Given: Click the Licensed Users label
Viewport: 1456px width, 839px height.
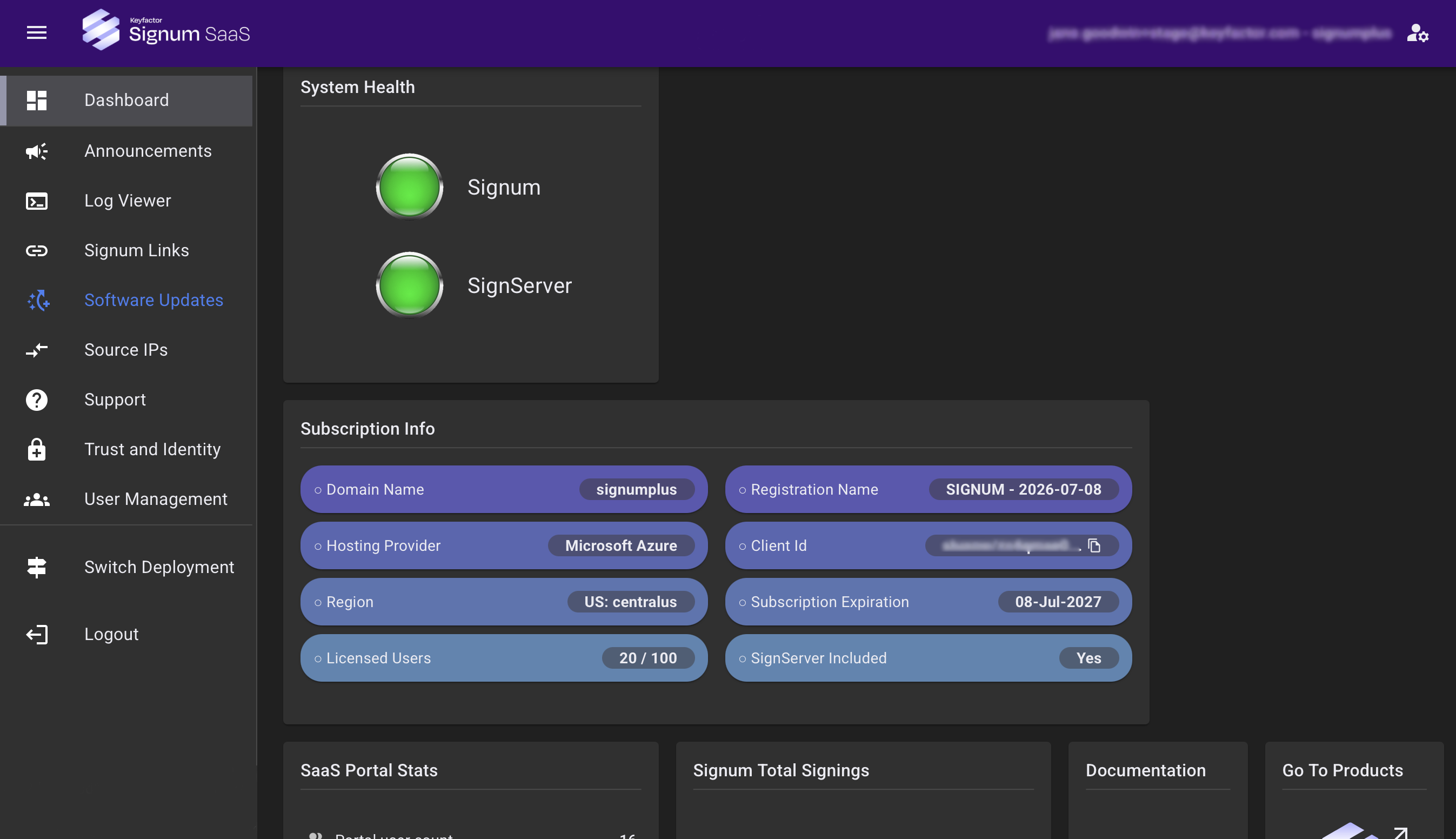Looking at the screenshot, I should [378, 658].
